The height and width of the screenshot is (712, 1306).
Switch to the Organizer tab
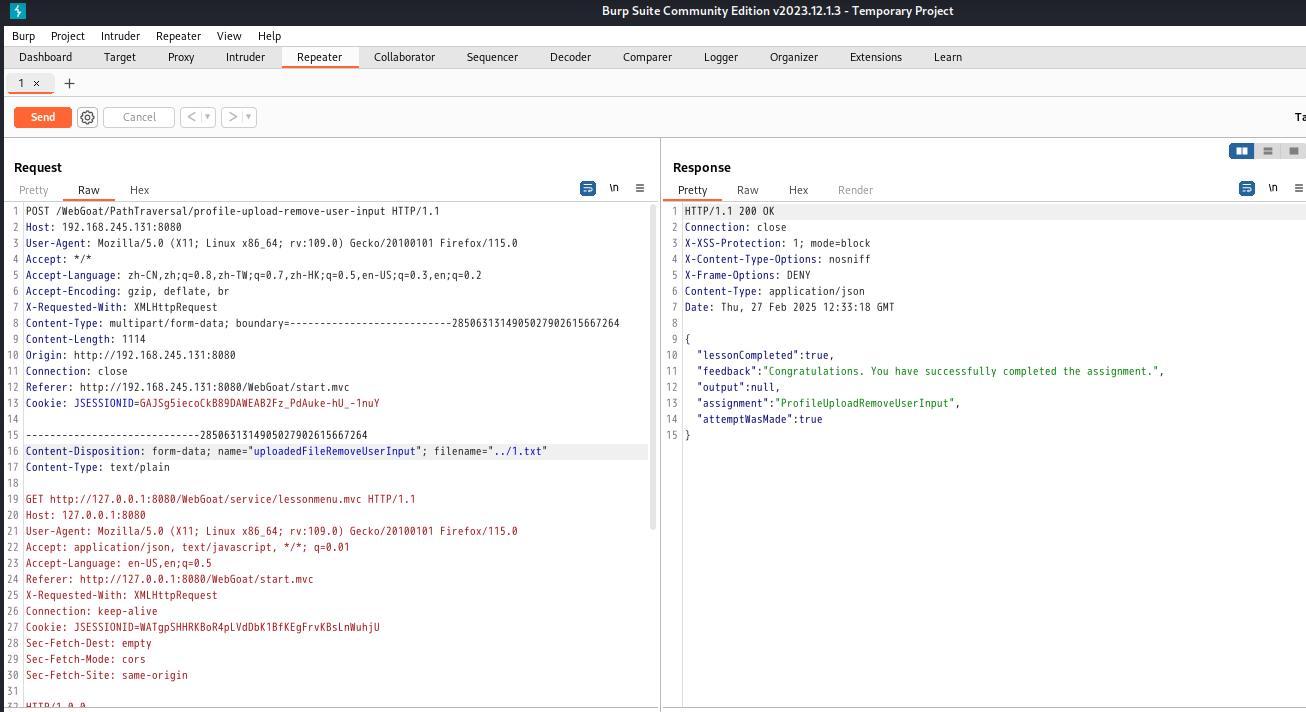794,57
